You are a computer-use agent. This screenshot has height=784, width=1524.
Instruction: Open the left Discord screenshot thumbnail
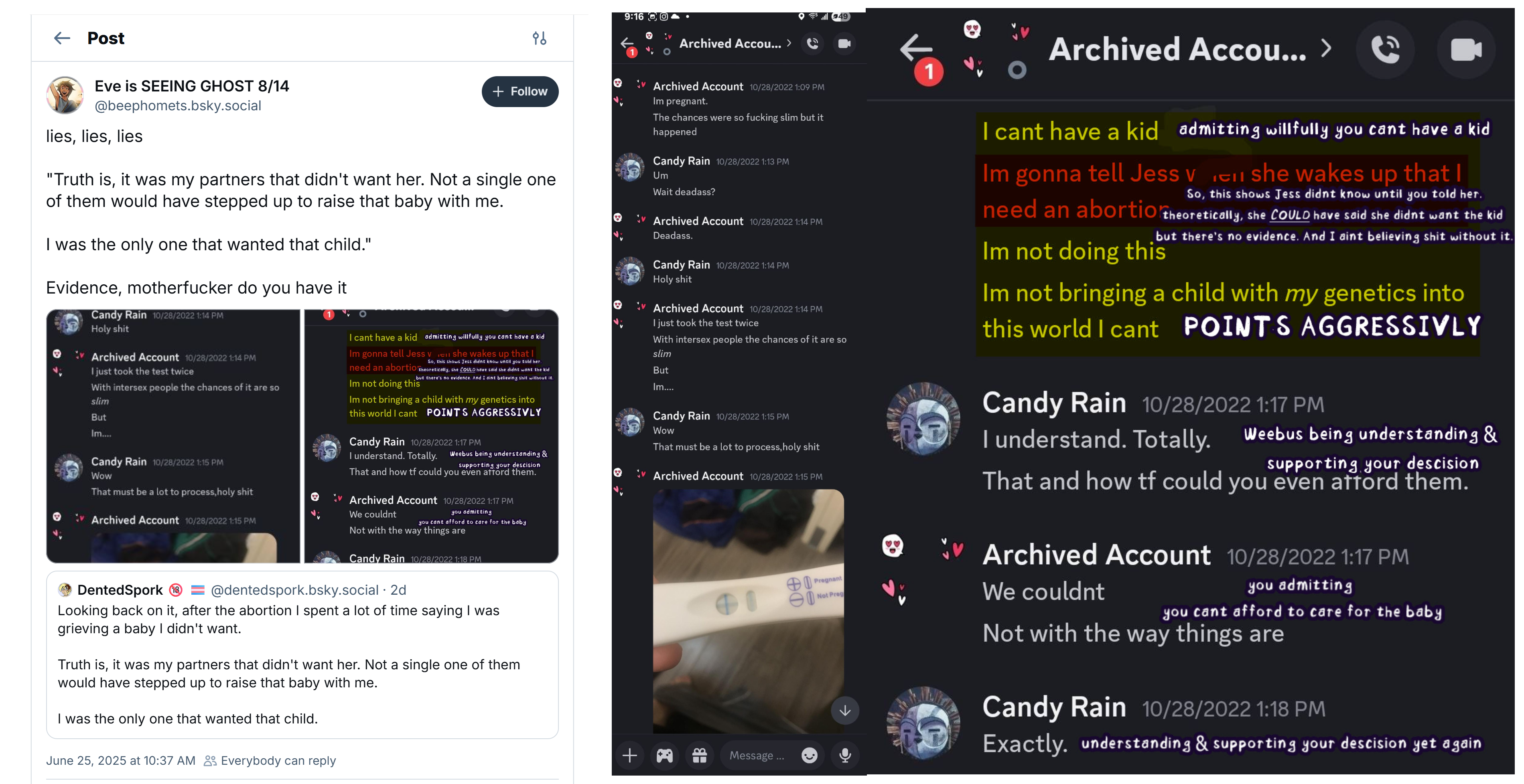(173, 436)
